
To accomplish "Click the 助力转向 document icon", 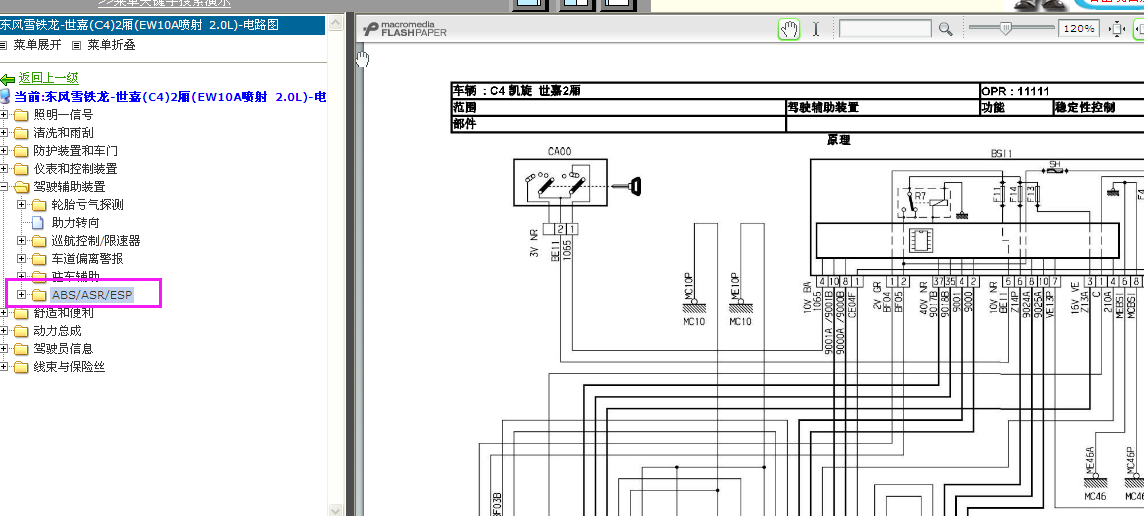I will (38, 223).
